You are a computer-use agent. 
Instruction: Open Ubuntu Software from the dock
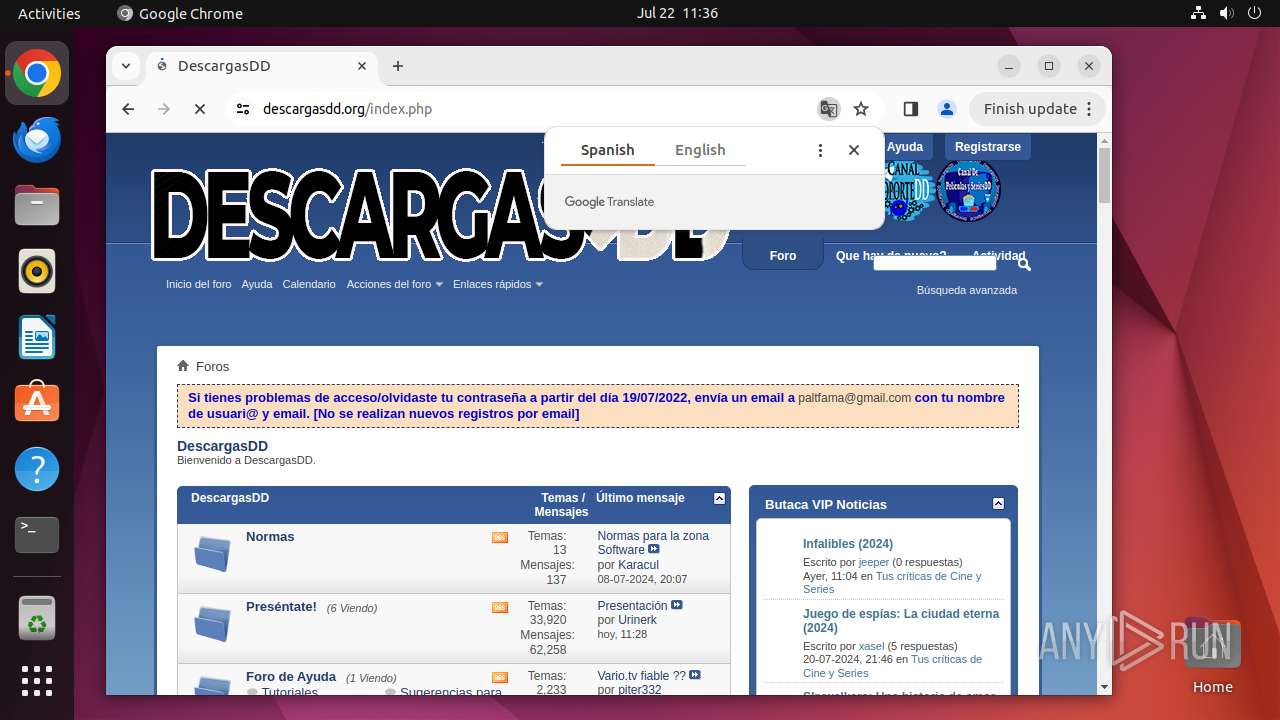(37, 403)
